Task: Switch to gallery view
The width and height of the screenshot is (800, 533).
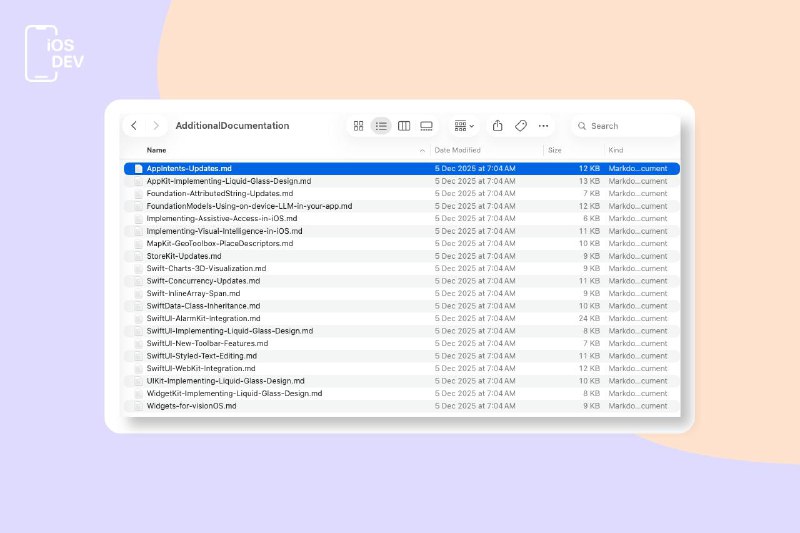Action: [x=427, y=126]
